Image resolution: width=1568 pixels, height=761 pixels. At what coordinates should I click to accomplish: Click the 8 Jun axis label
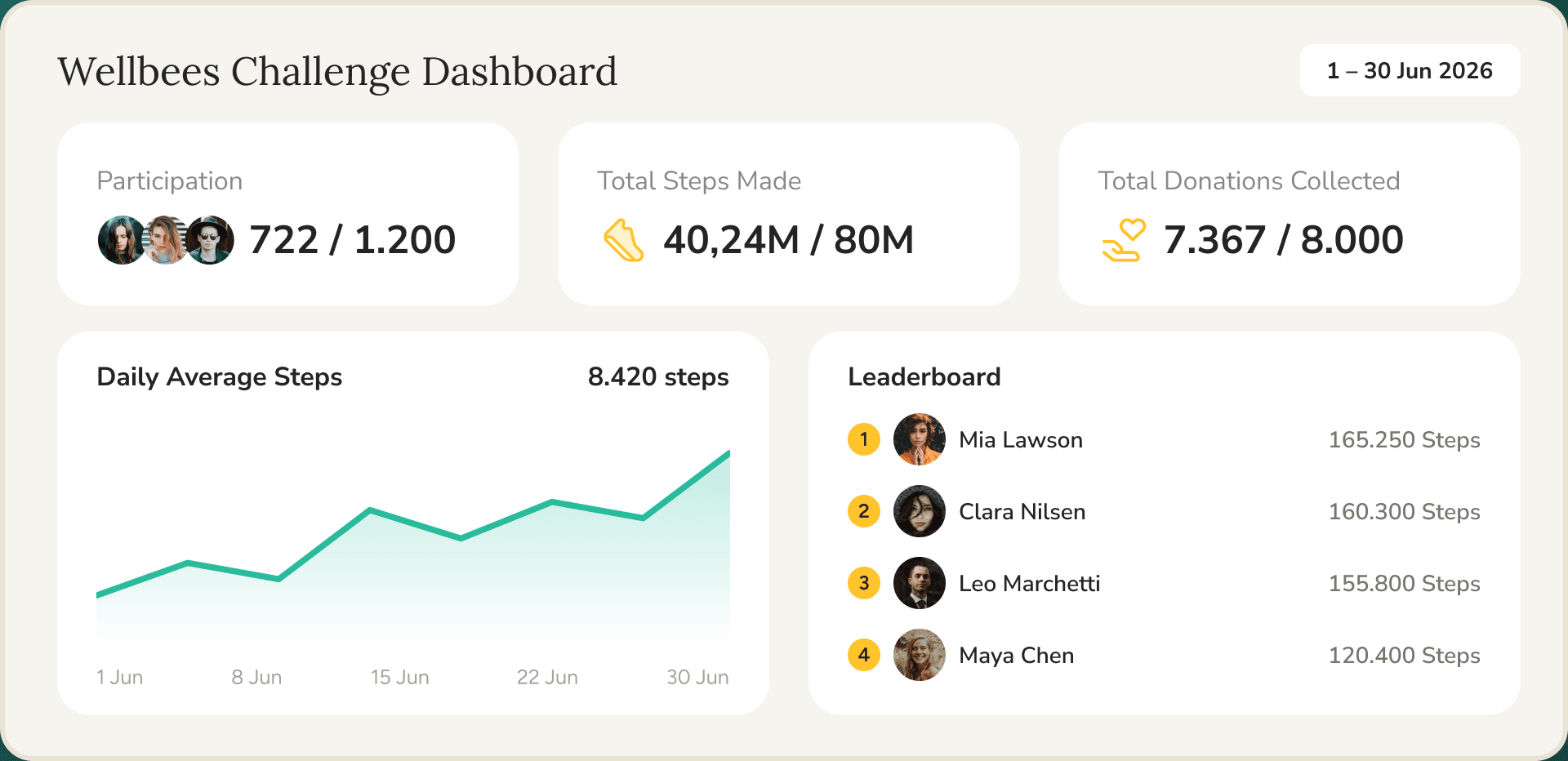[256, 677]
